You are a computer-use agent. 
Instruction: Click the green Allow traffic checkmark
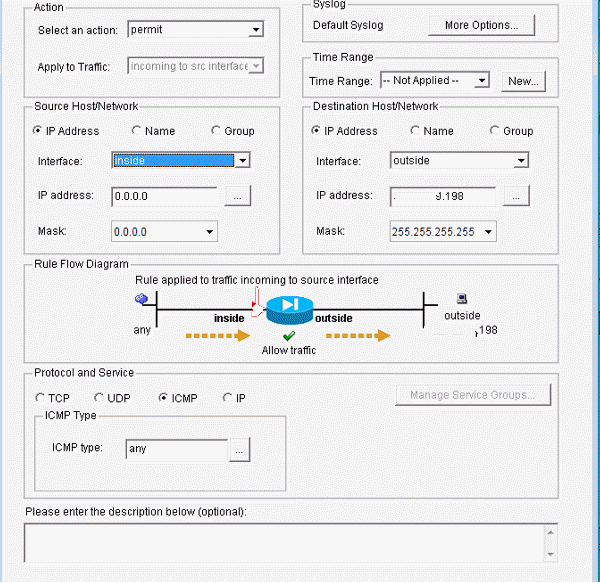tap(289, 335)
